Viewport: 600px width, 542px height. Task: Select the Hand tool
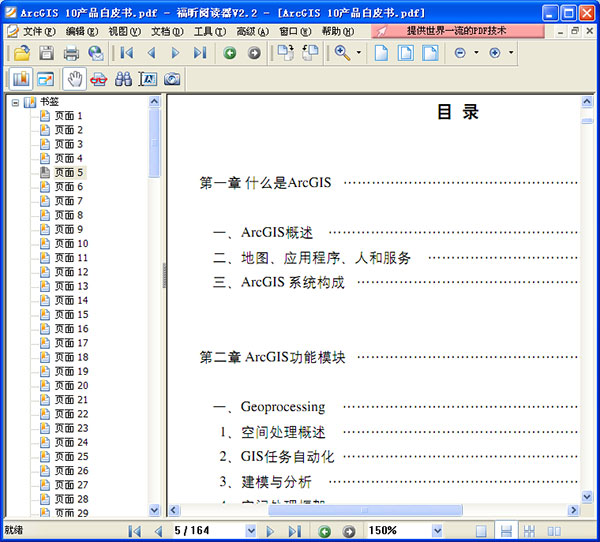pos(74,79)
